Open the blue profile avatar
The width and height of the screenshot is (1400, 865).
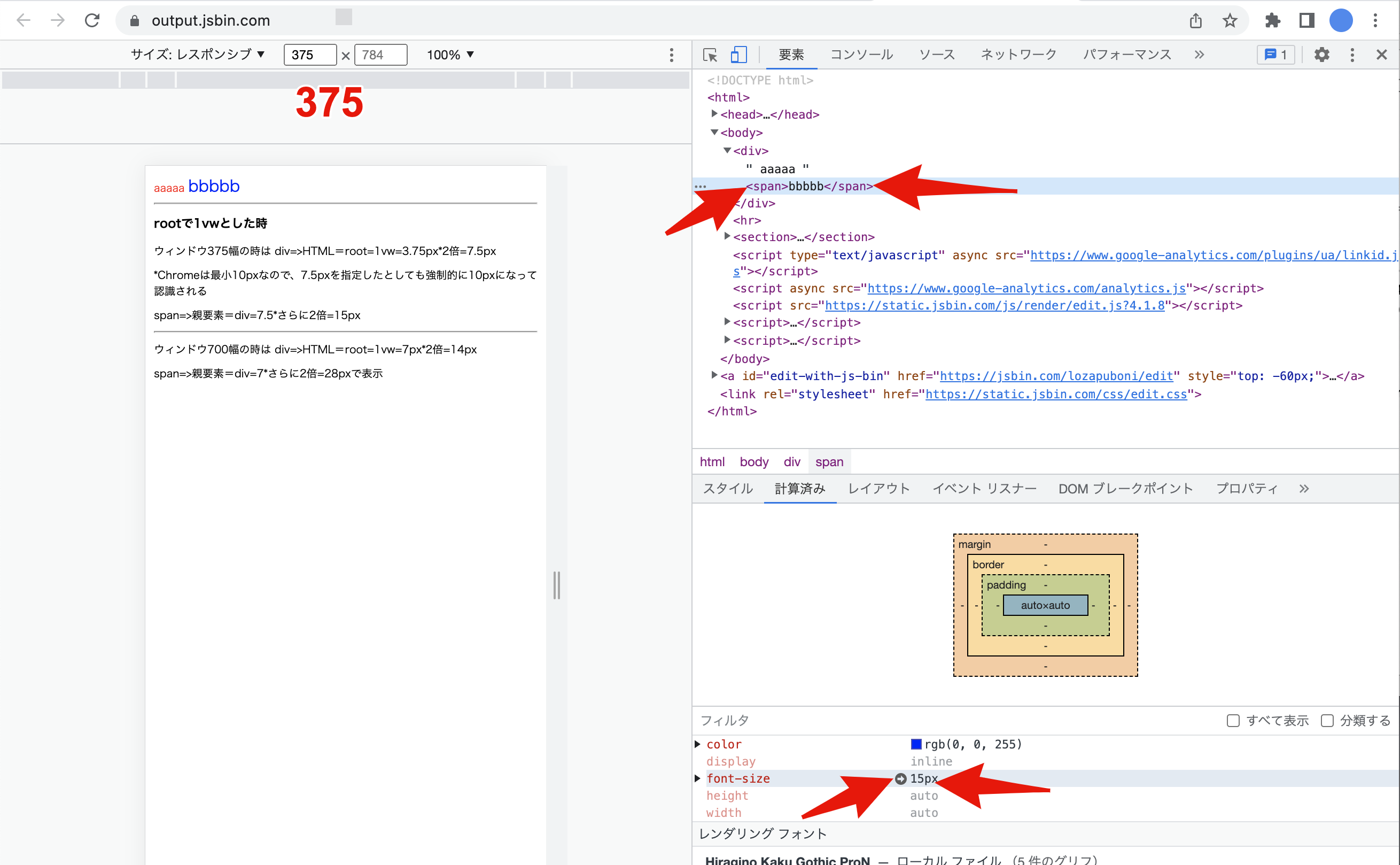click(1341, 21)
